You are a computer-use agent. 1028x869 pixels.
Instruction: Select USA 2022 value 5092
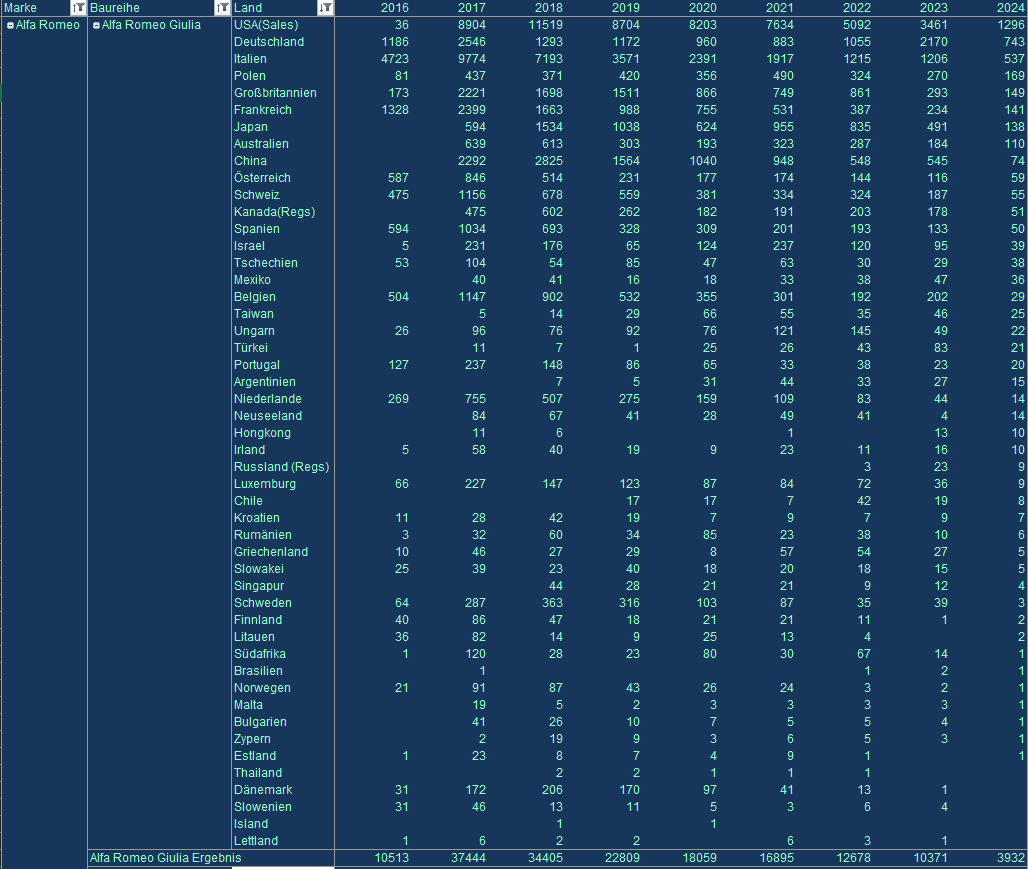[x=857, y=25]
